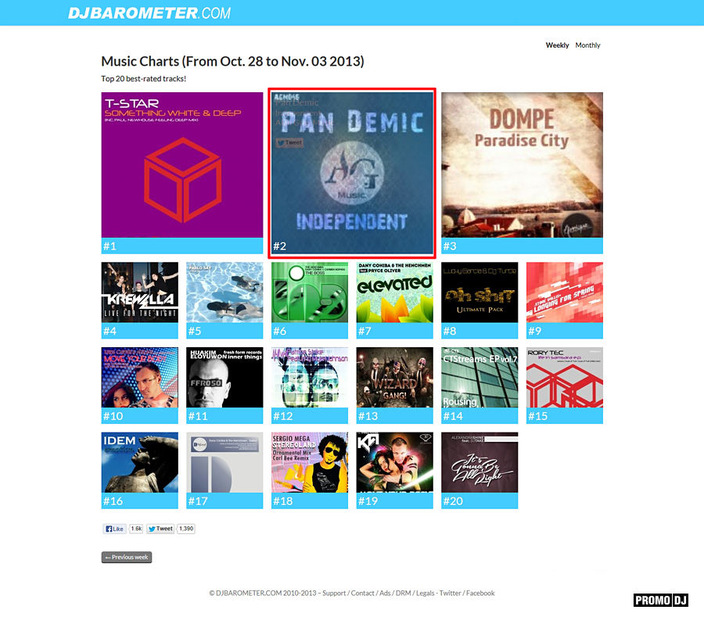Select the #7 Elevated track thumbnail

(395, 300)
